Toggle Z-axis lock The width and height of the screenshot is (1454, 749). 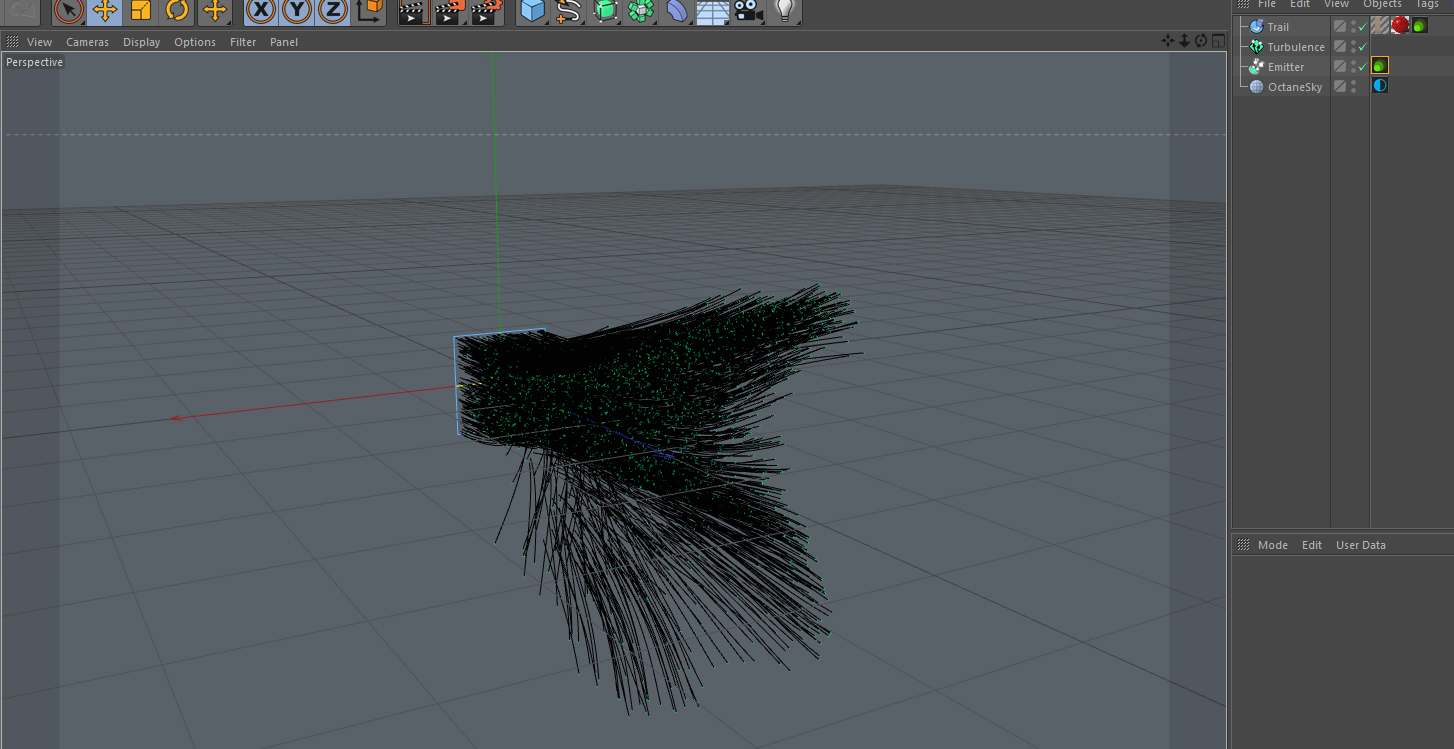333,11
